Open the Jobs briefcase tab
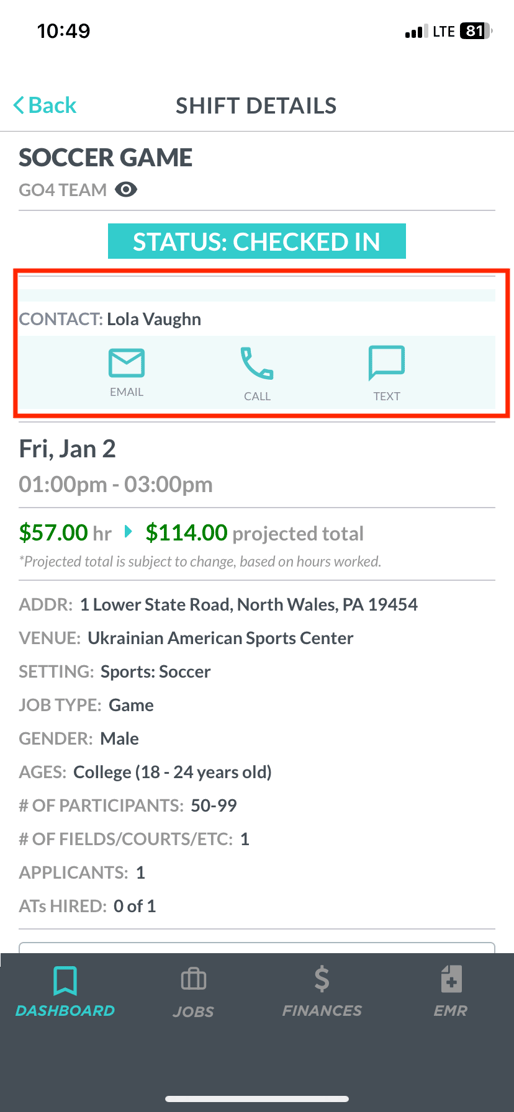The height and width of the screenshot is (1112, 514). 193,991
